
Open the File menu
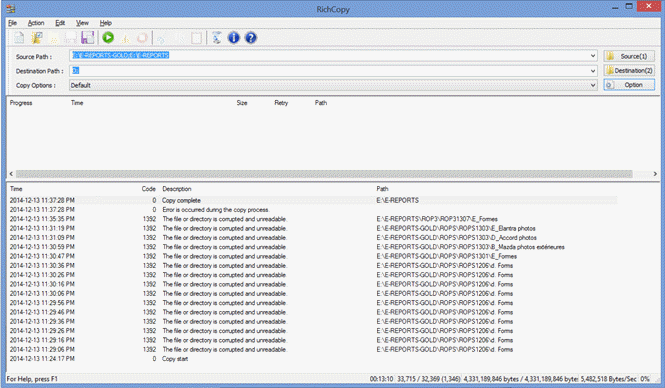(13, 23)
